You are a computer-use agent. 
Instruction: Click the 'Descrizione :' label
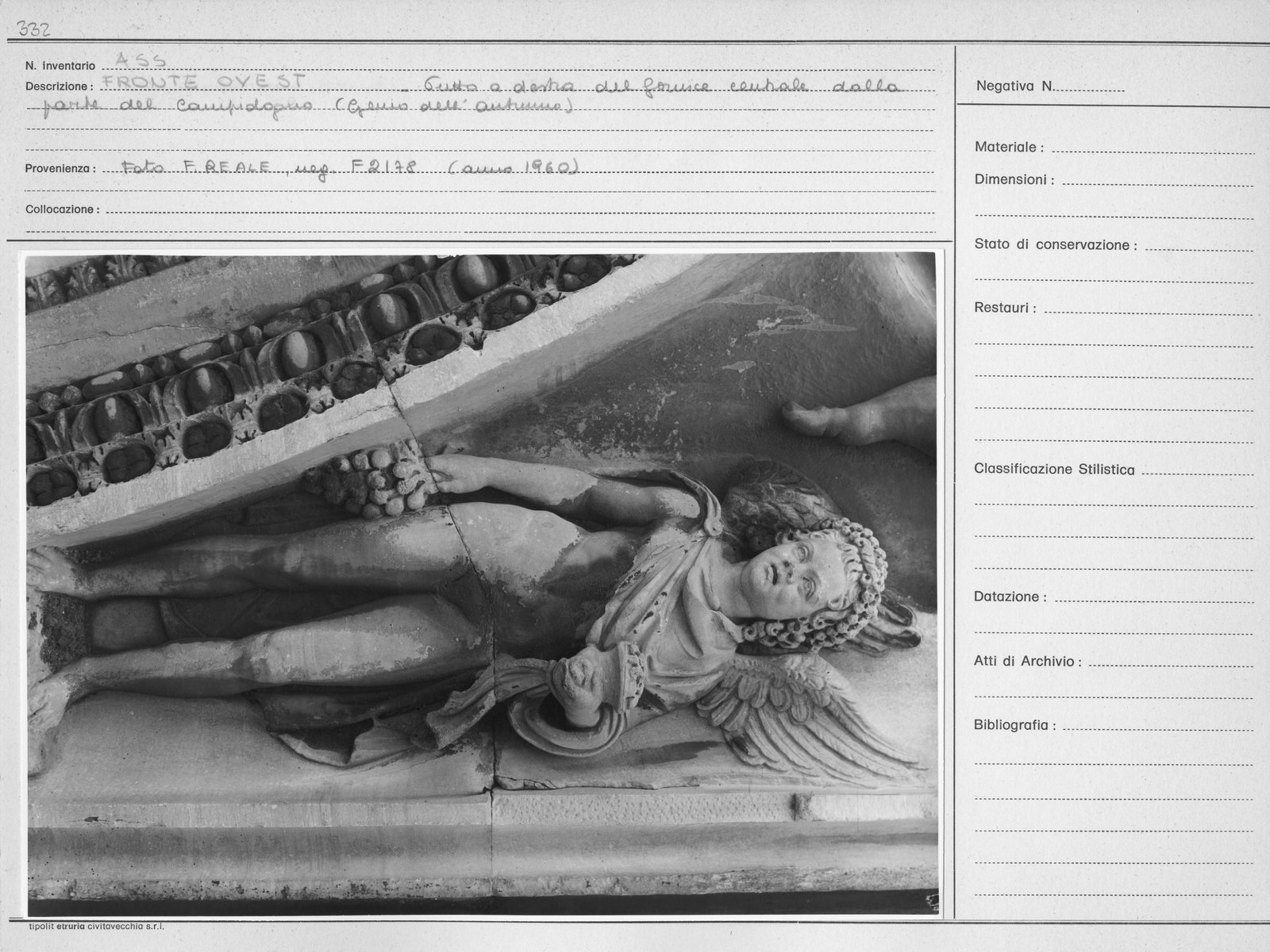pyautogui.click(x=60, y=86)
